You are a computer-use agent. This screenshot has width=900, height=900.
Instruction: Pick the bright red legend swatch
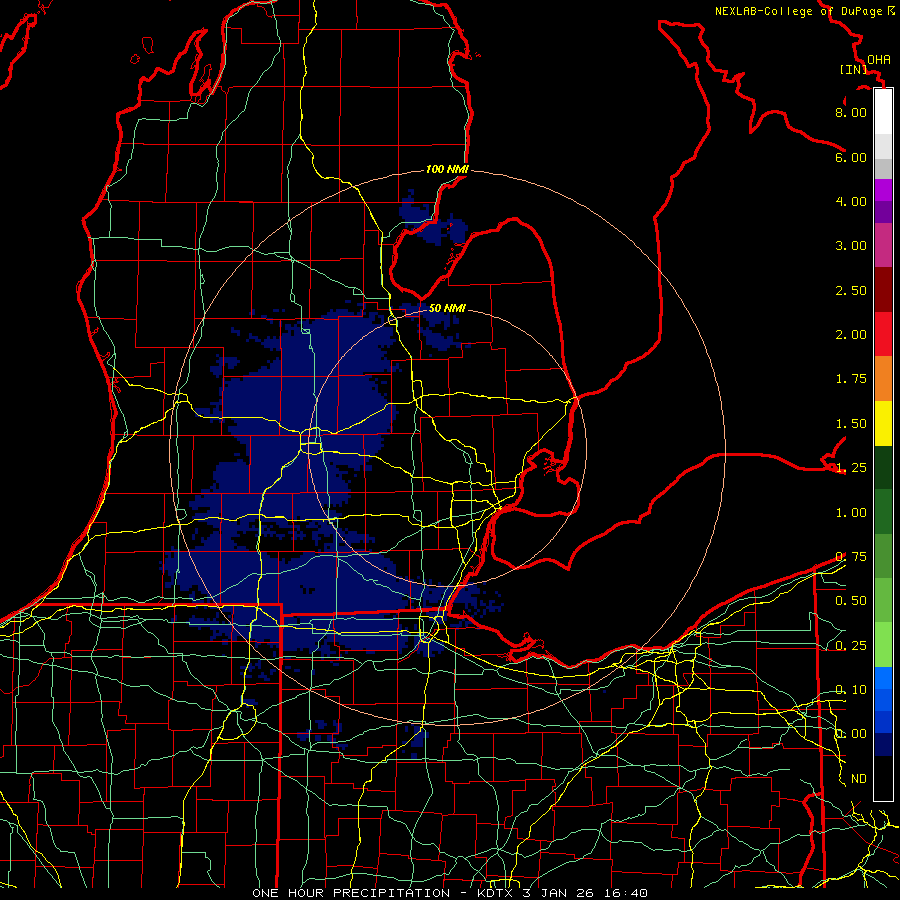(883, 334)
